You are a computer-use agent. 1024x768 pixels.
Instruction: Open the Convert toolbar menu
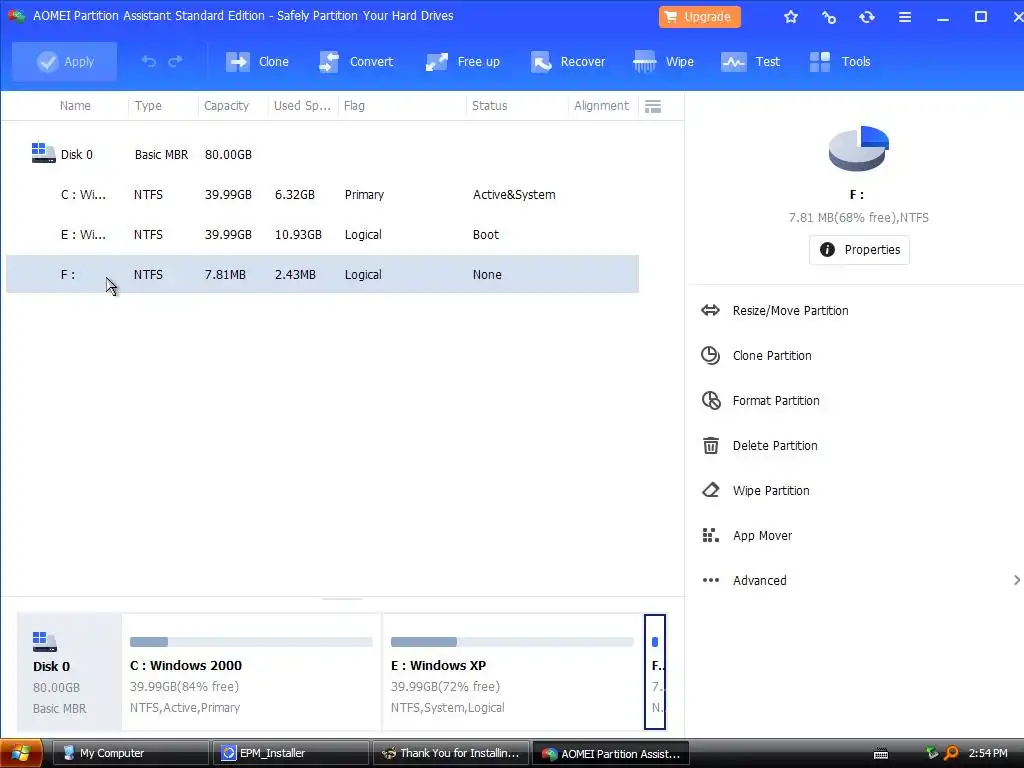point(356,61)
